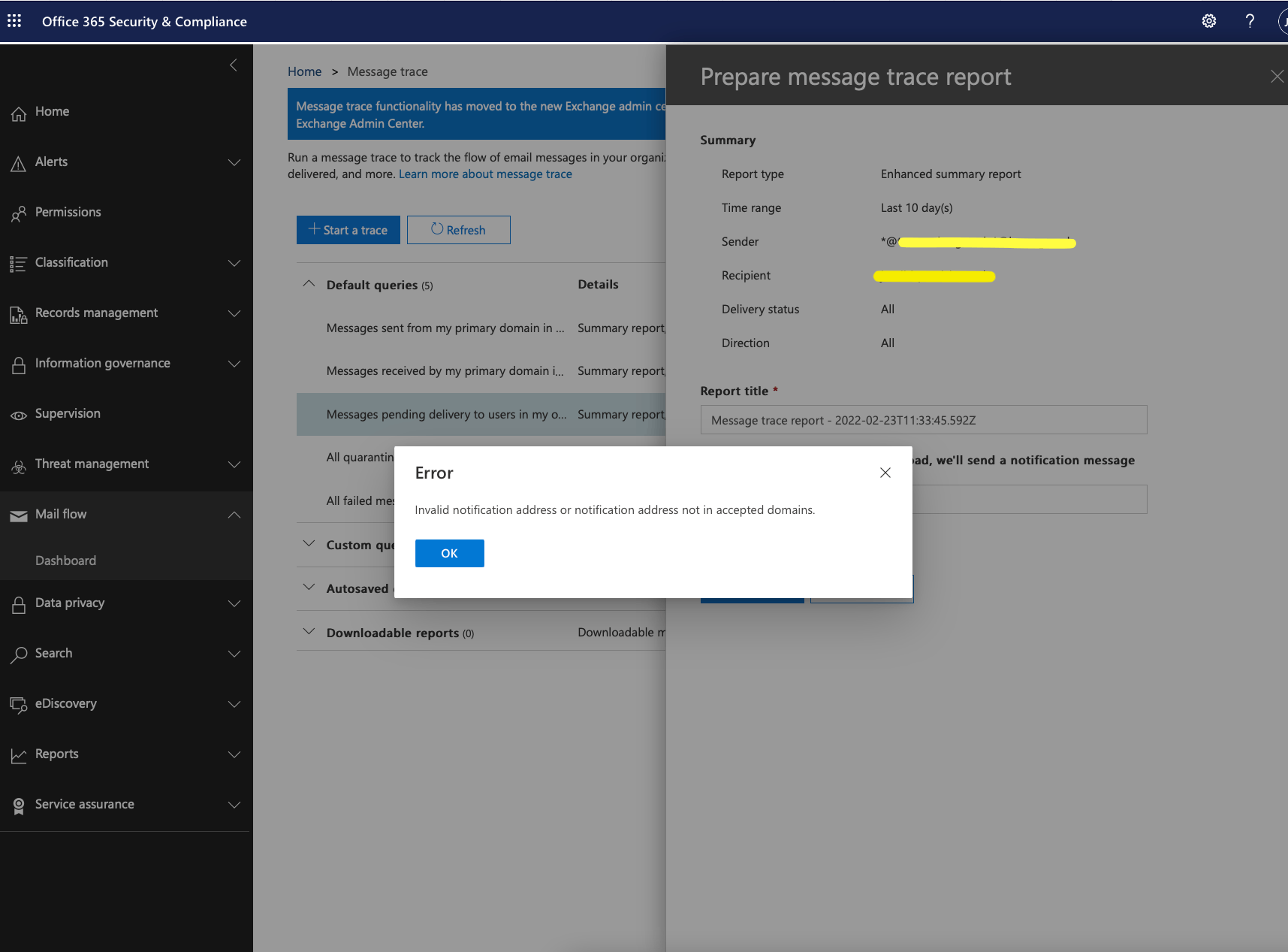The width and height of the screenshot is (1288, 952).
Task: Expand the Downloadable reports section
Action: tap(309, 631)
